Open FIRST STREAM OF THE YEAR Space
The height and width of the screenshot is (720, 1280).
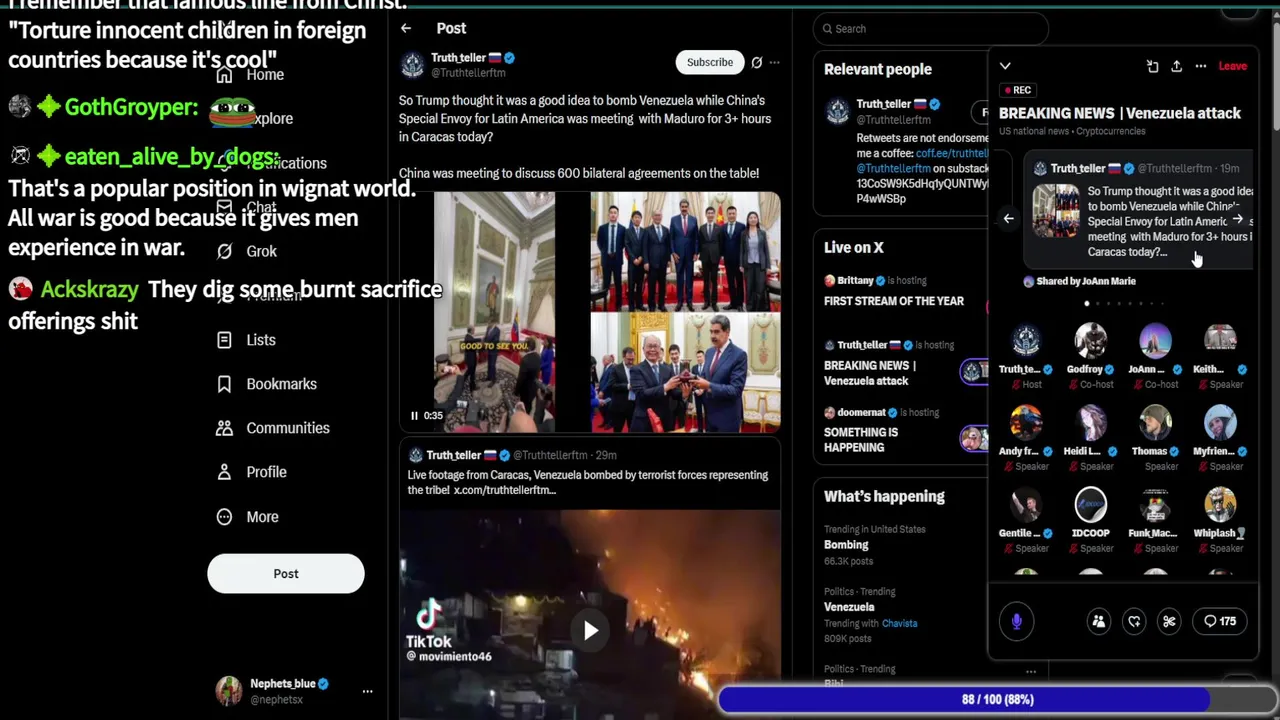click(894, 301)
